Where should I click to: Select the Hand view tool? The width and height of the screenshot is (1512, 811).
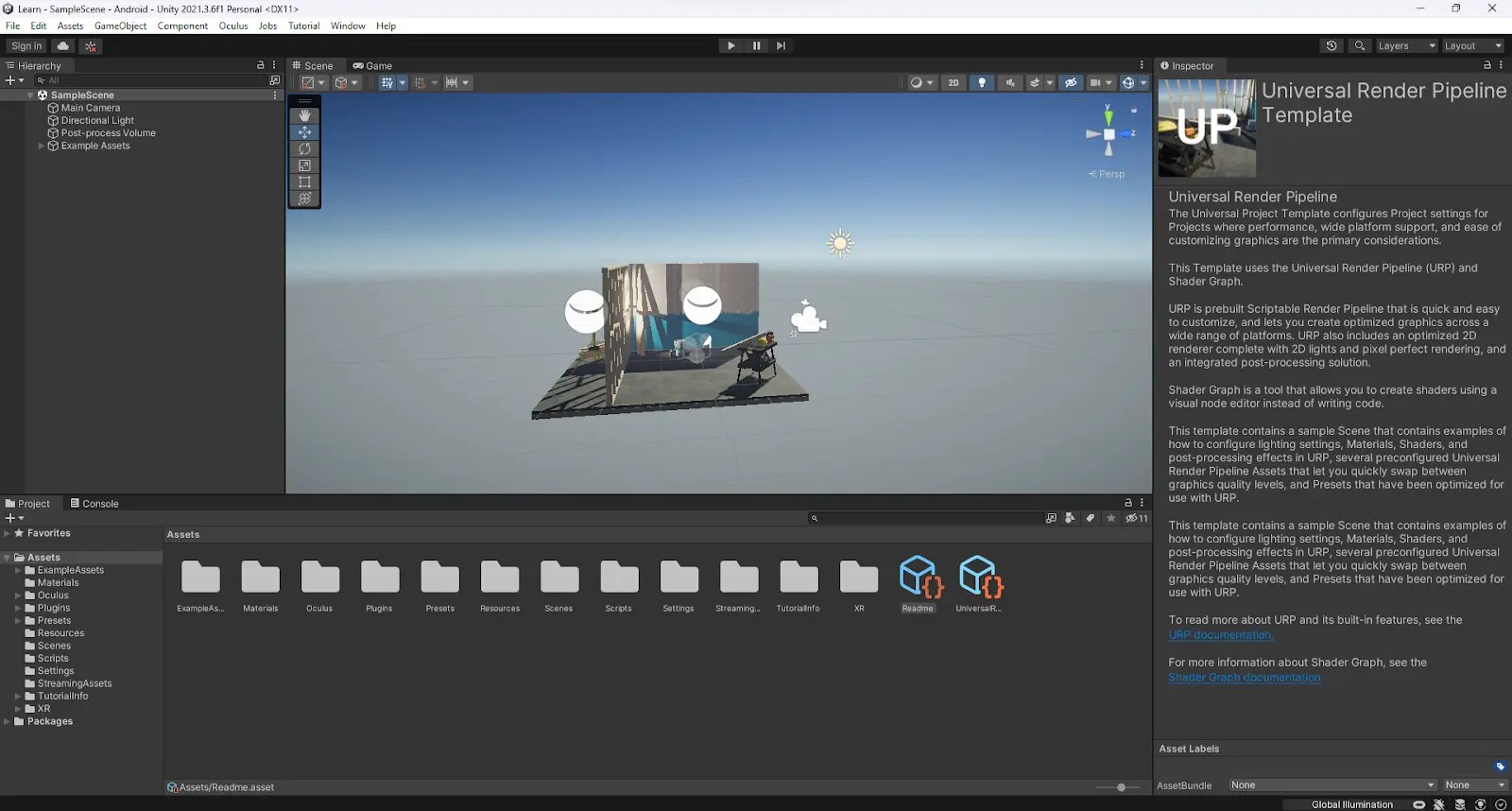tap(304, 115)
